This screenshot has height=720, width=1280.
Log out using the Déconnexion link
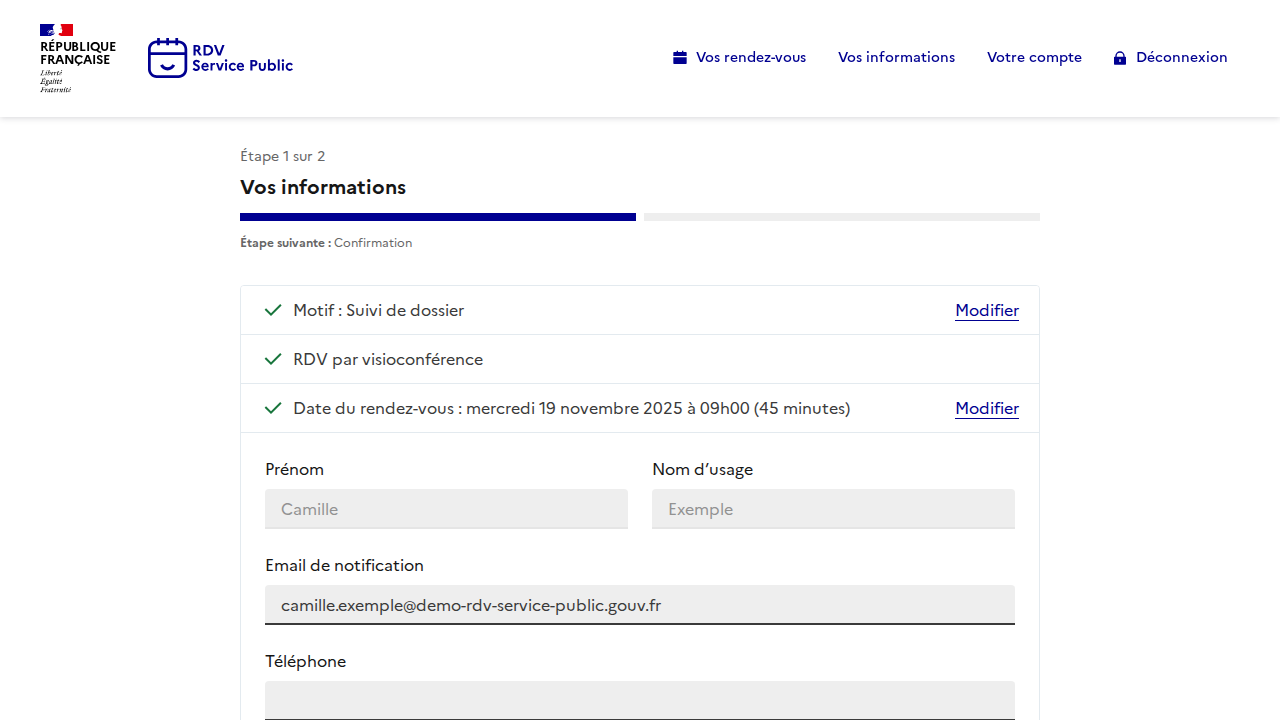pos(1181,58)
